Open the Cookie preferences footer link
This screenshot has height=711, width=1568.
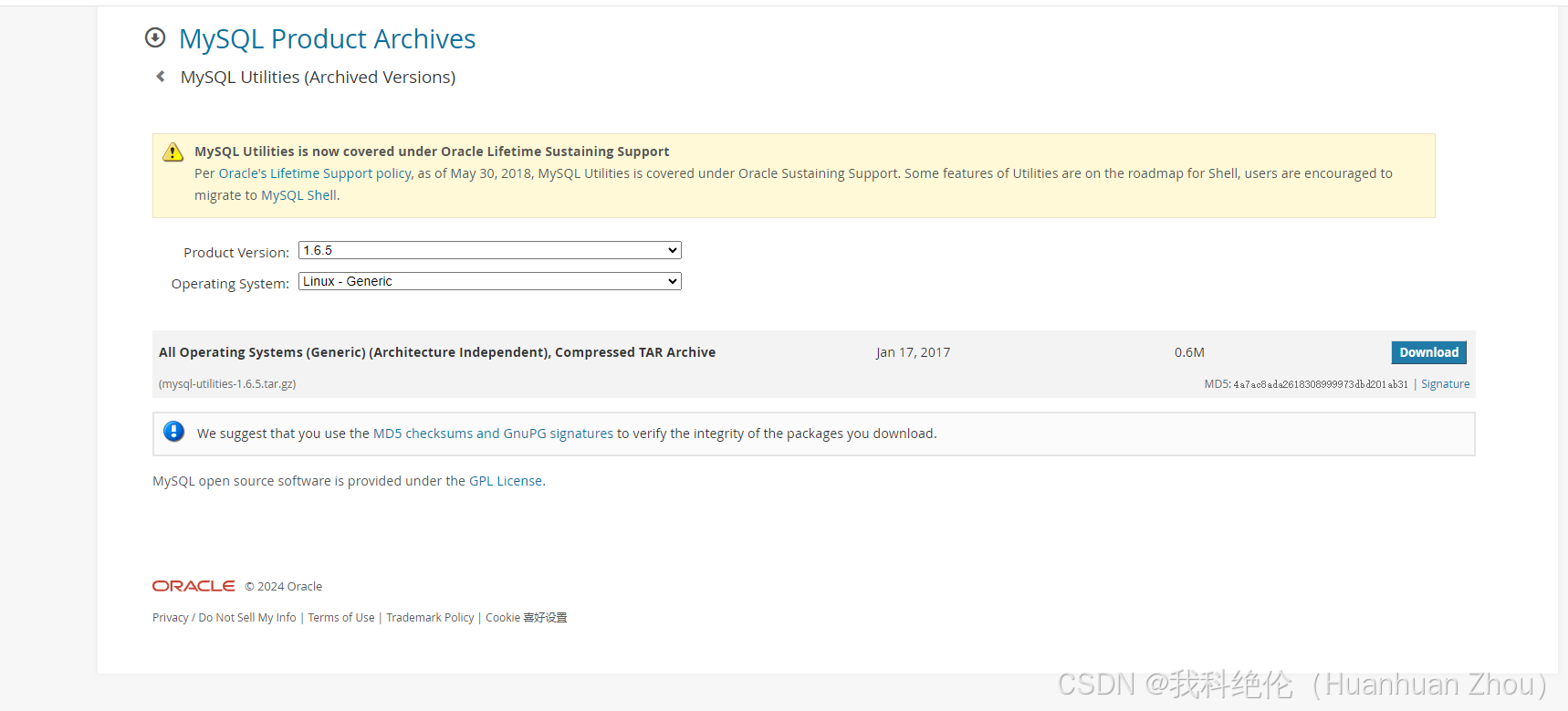tap(526, 618)
